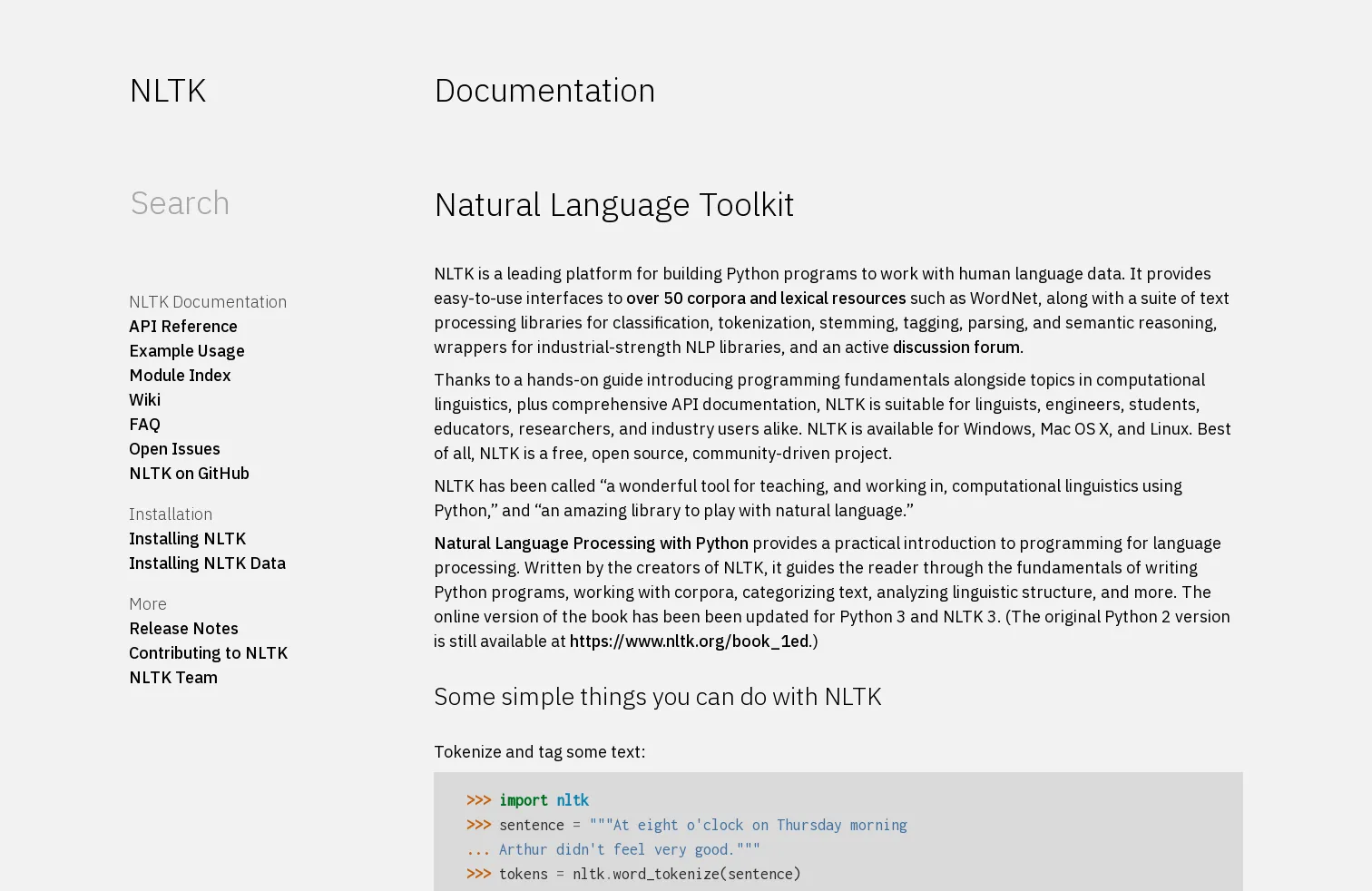Click the 'nltk.word_tokenize(sentence)' code line
The image size is (1372, 891).
[x=633, y=874]
